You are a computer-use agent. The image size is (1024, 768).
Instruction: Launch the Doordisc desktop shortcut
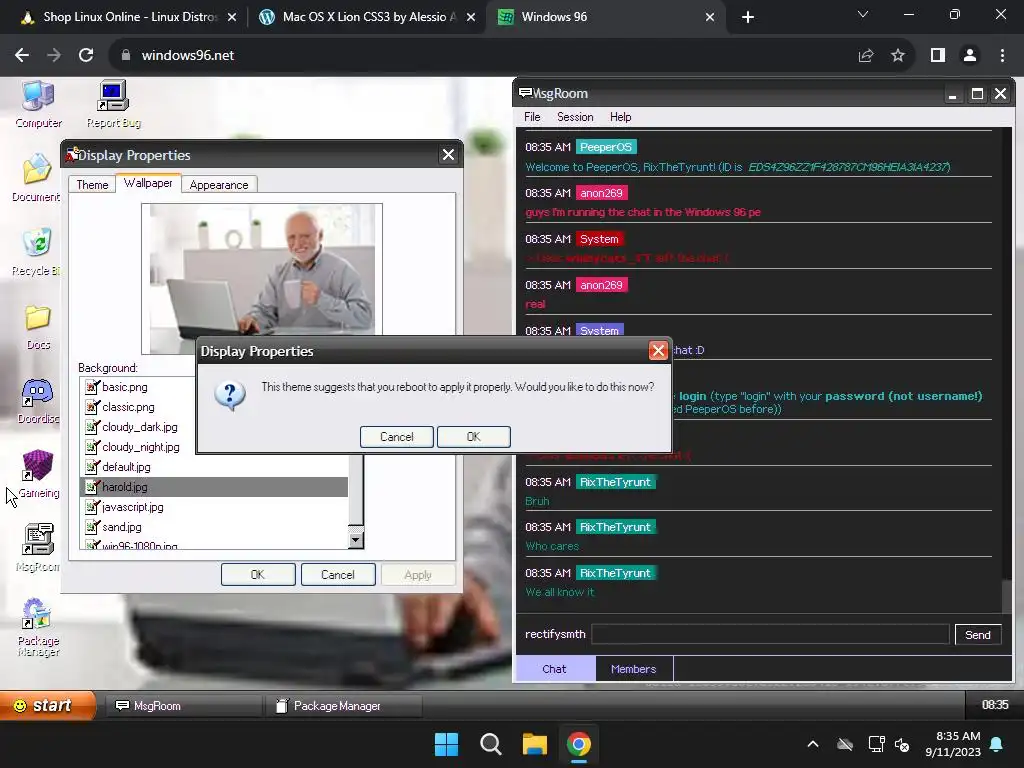[x=38, y=400]
